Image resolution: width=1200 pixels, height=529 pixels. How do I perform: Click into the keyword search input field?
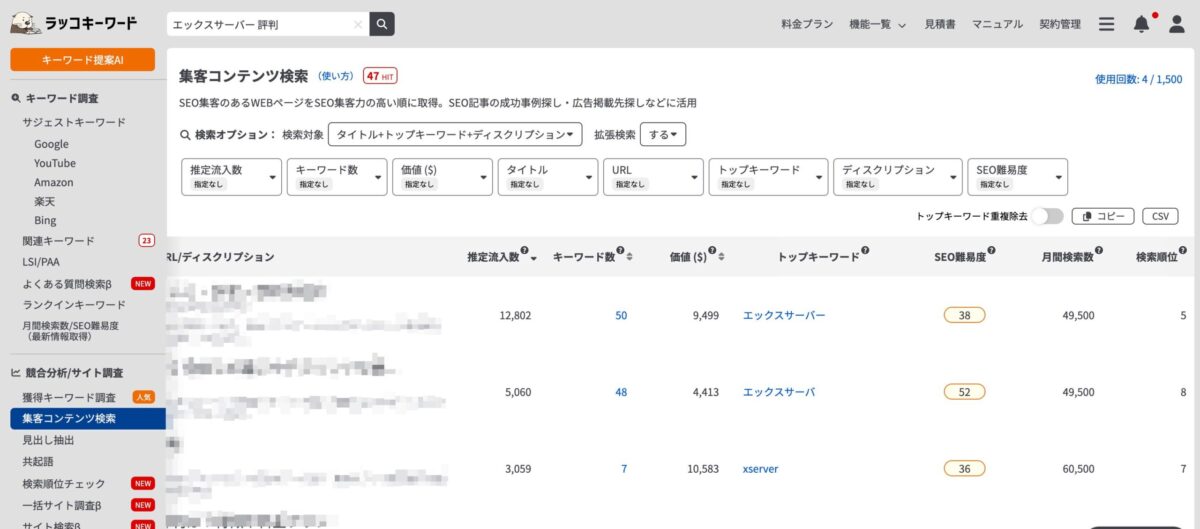[260, 24]
